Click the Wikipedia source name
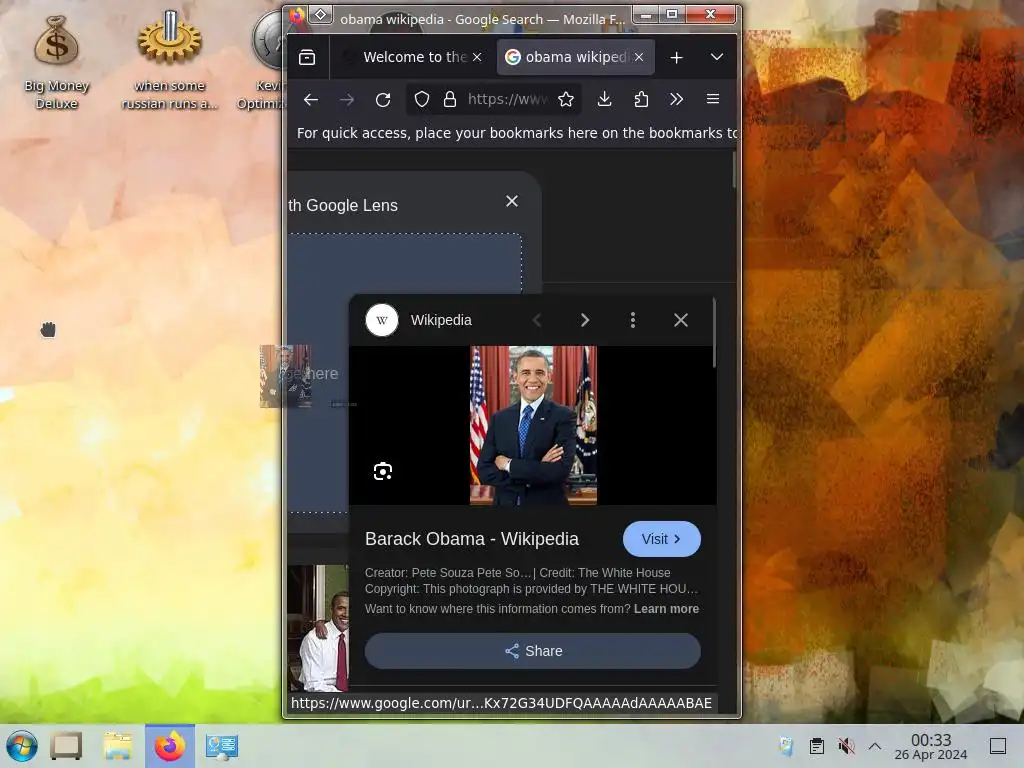 pos(441,320)
